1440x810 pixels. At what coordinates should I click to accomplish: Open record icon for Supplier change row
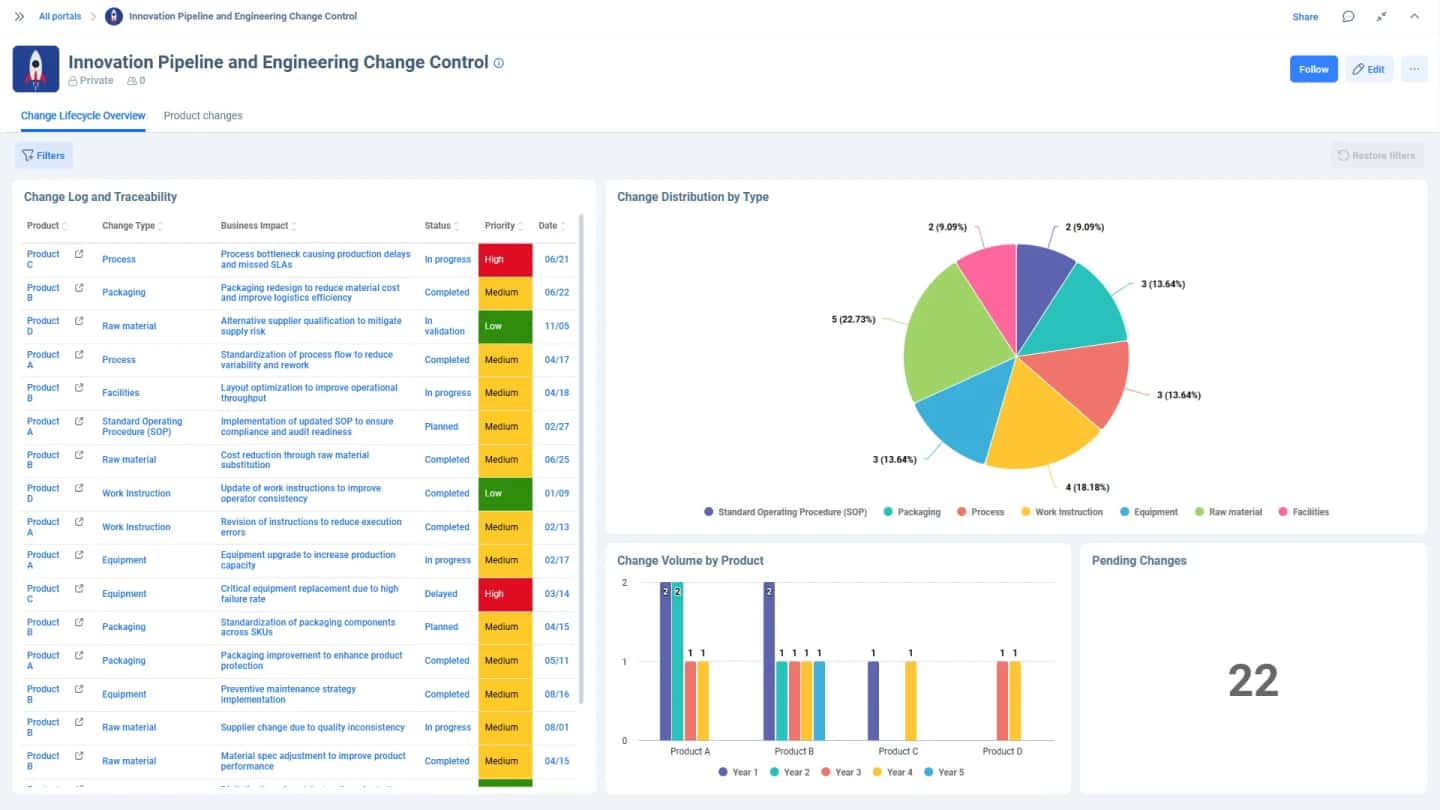pos(79,722)
